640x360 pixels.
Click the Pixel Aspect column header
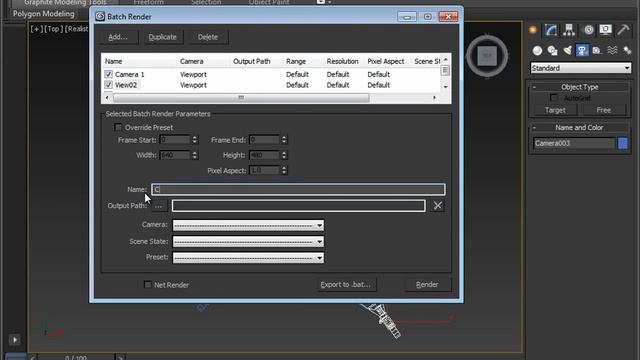[x=386, y=61]
